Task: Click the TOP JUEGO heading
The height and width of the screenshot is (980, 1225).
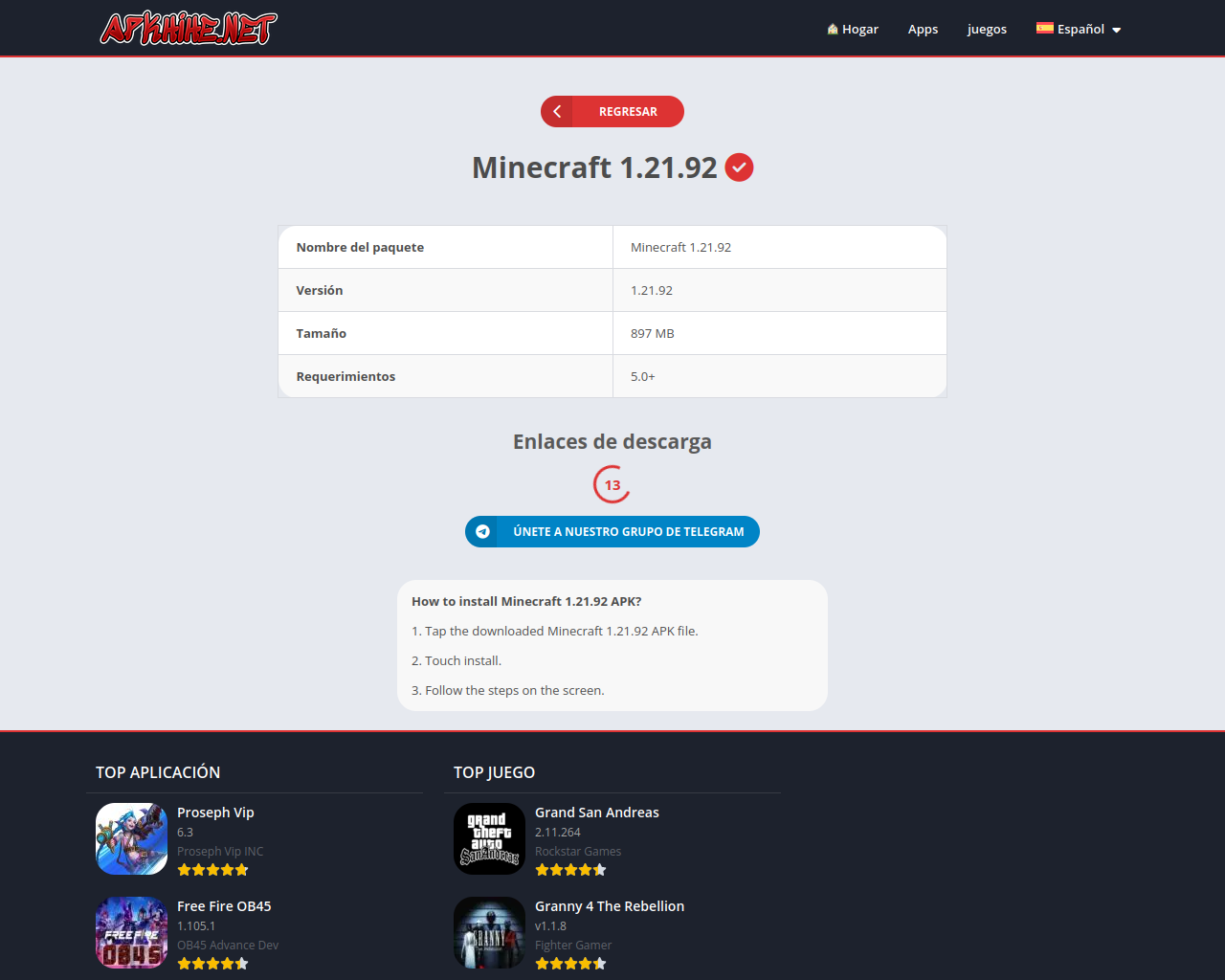Action: tap(494, 772)
